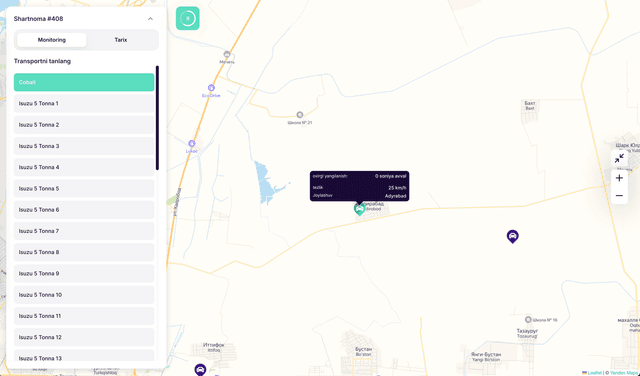The image size is (640, 376).
Task: Select Isuzu 5 Tonna 12
Action: (84, 337)
